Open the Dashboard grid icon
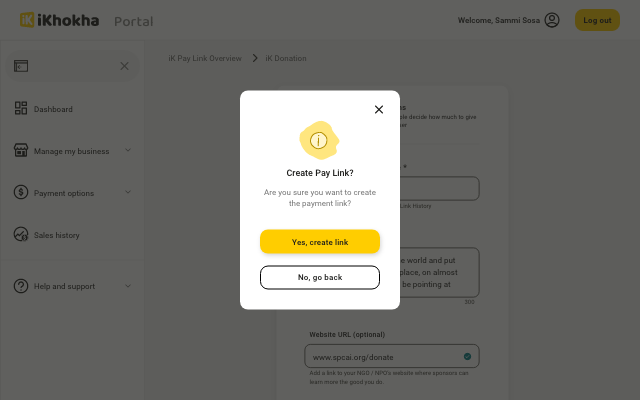640x400 pixels. click(21, 109)
